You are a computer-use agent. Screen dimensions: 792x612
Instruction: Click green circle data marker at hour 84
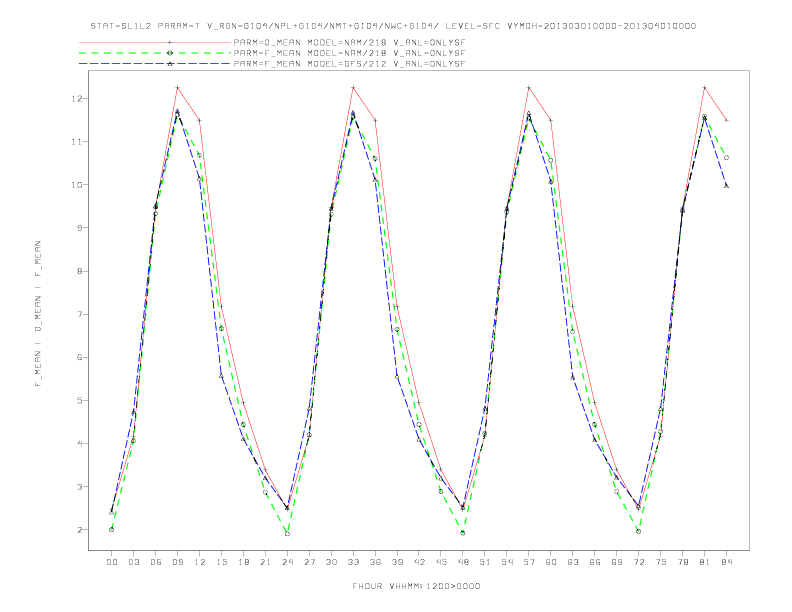726,158
